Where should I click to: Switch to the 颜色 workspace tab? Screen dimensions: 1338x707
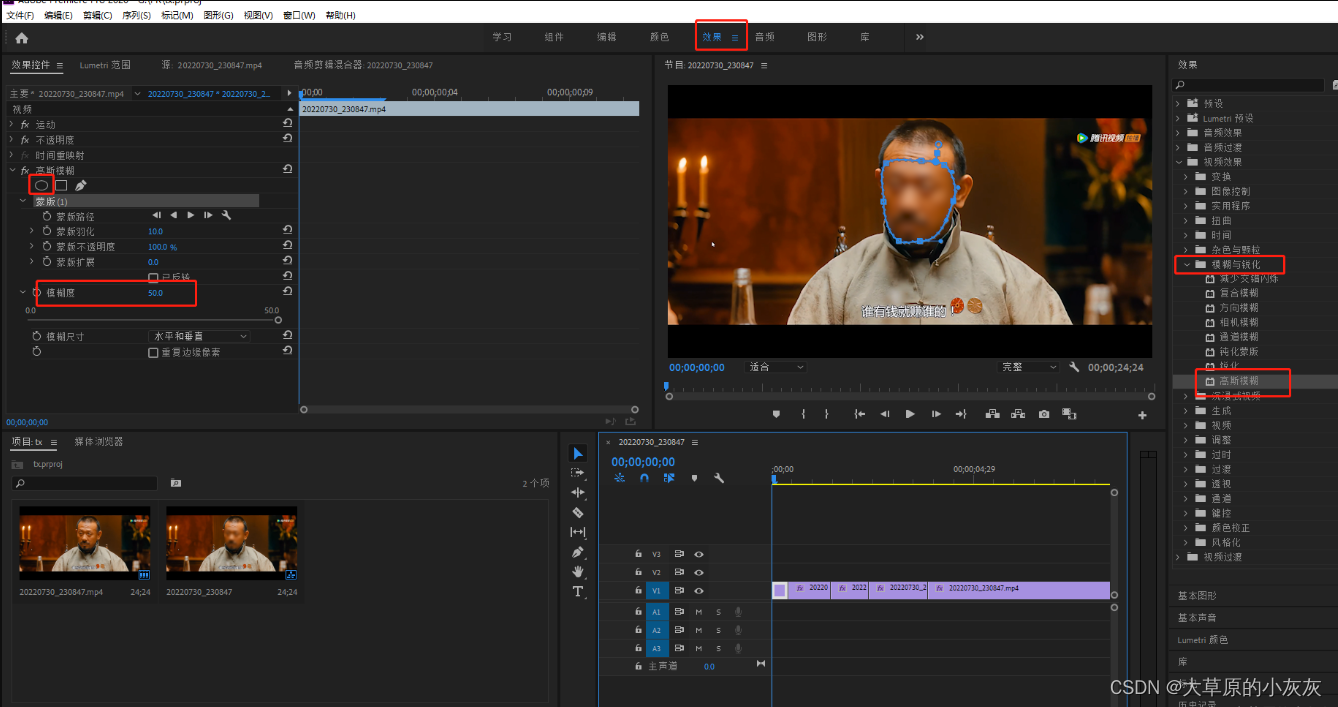click(659, 37)
